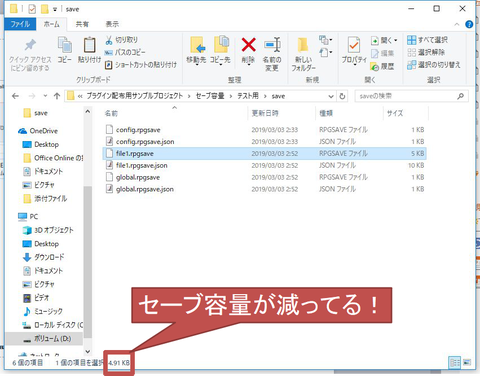The height and width of the screenshot is (376, 480).
Task: Sort by 種類 column header
Action: [326, 113]
